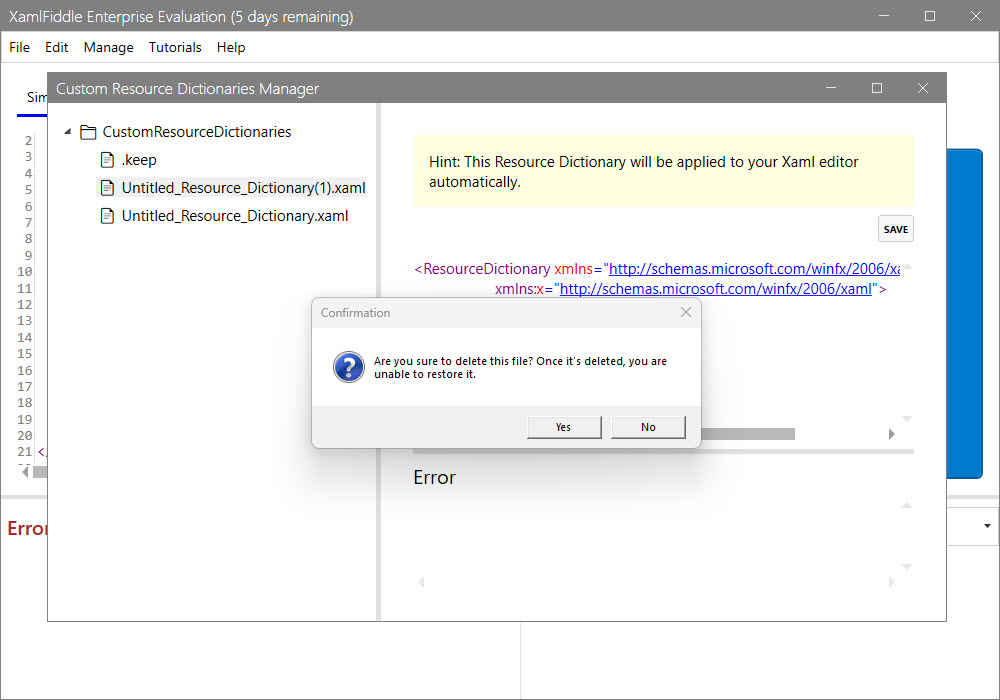
Task: Click the CustomResourceDictionaries folder label
Action: (196, 132)
